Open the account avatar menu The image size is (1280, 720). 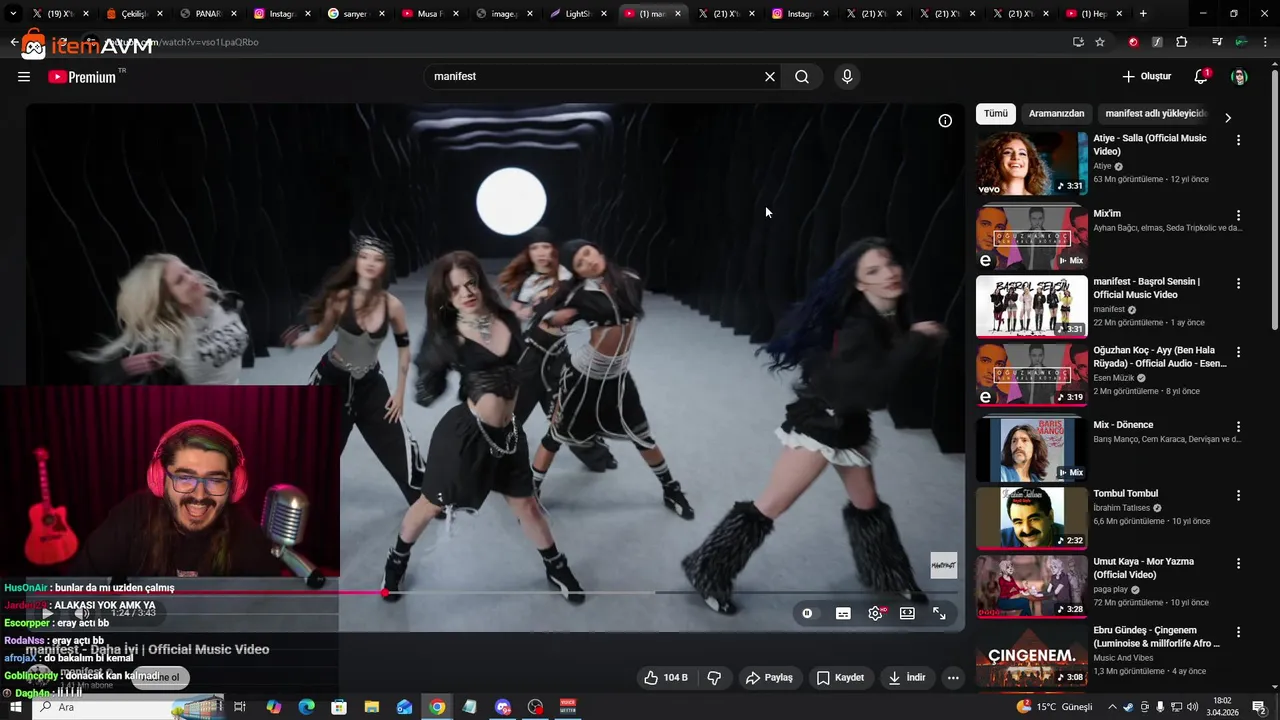tap(1239, 77)
